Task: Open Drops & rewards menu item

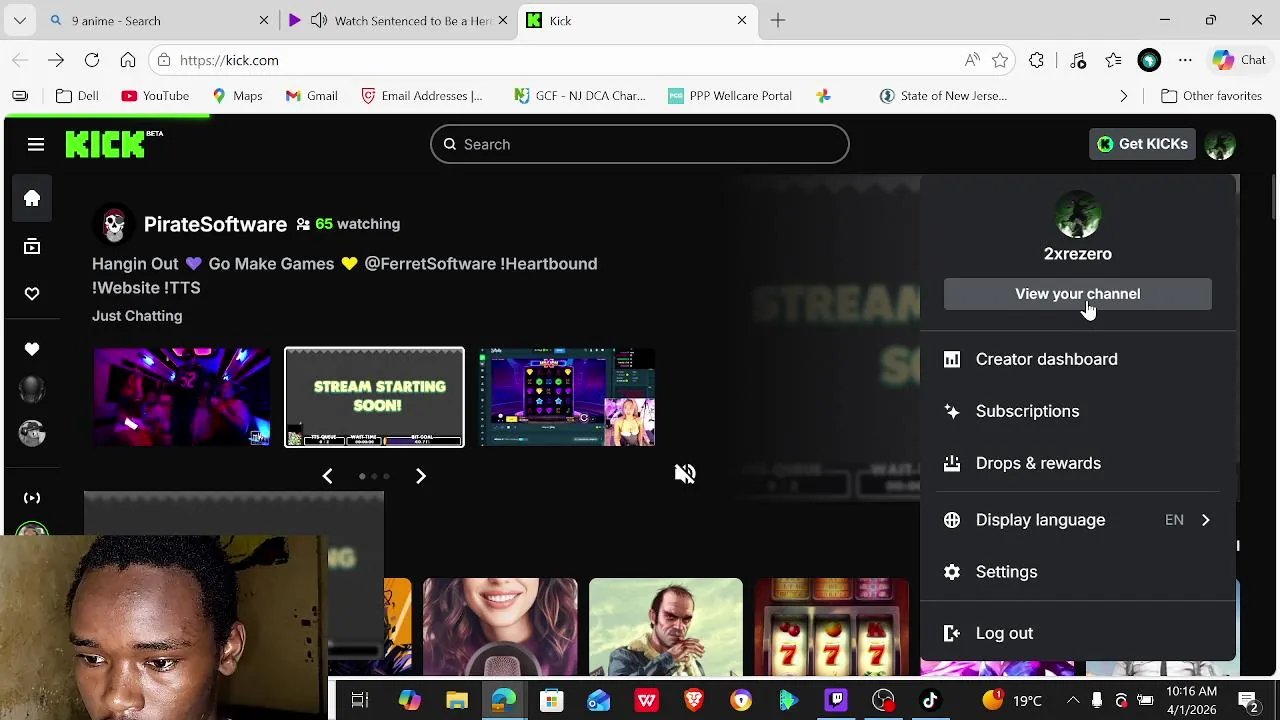Action: click(x=1077, y=463)
